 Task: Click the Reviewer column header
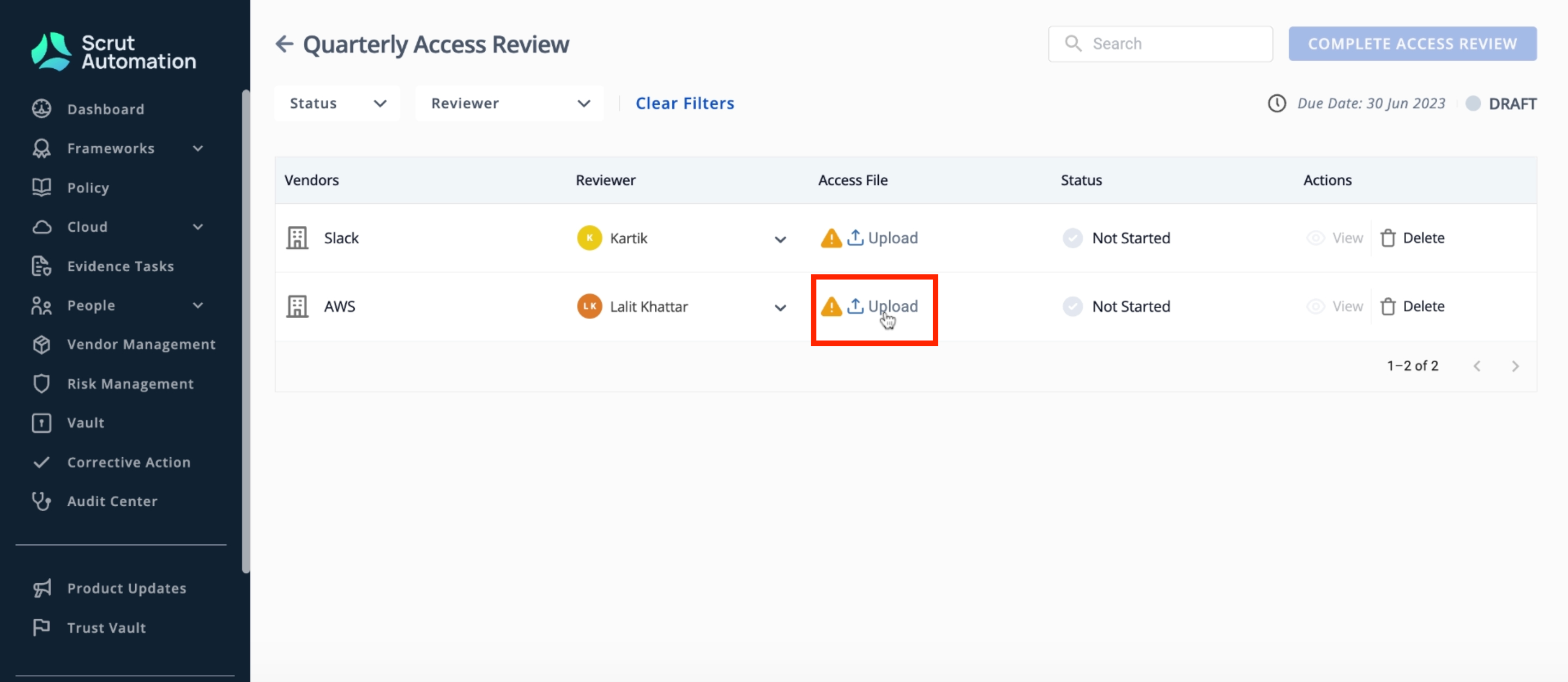(605, 180)
